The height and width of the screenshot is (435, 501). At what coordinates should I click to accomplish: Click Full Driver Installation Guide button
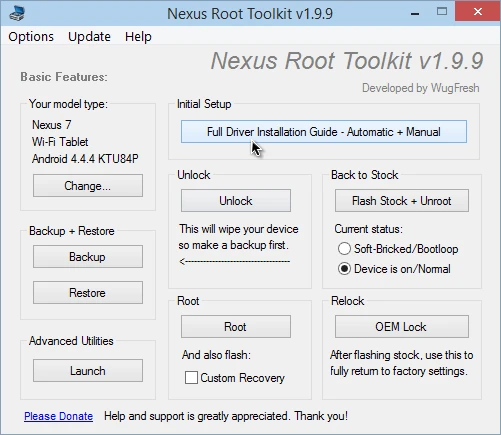pyautogui.click(x=324, y=132)
